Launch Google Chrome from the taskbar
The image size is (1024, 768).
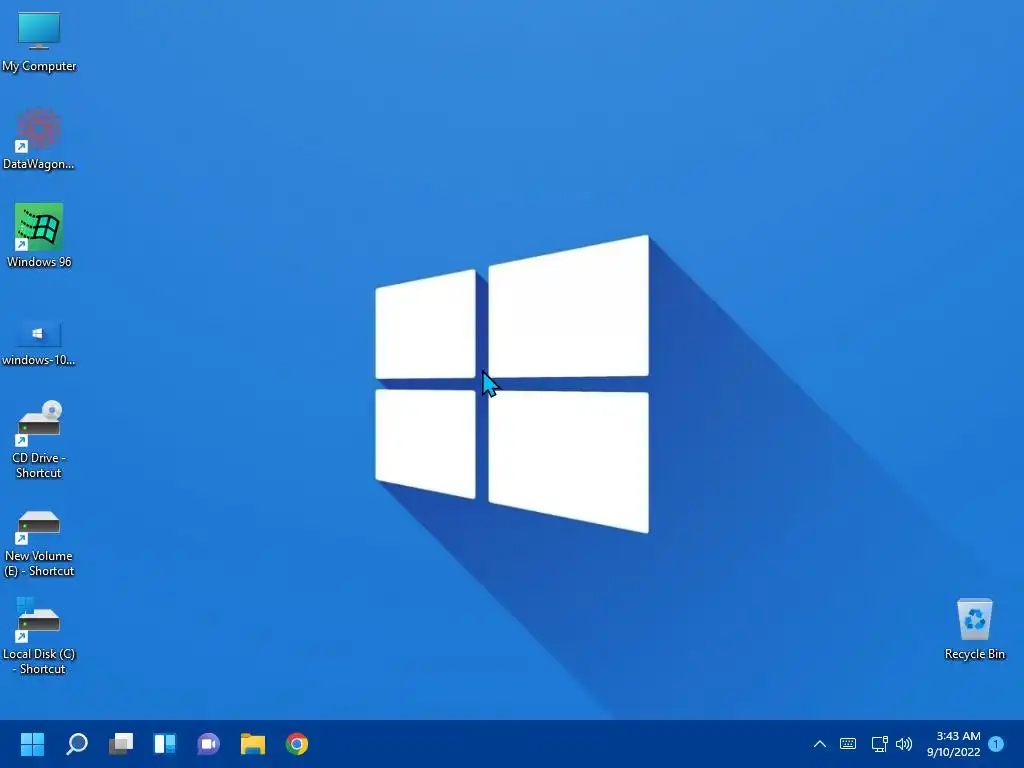(296, 744)
